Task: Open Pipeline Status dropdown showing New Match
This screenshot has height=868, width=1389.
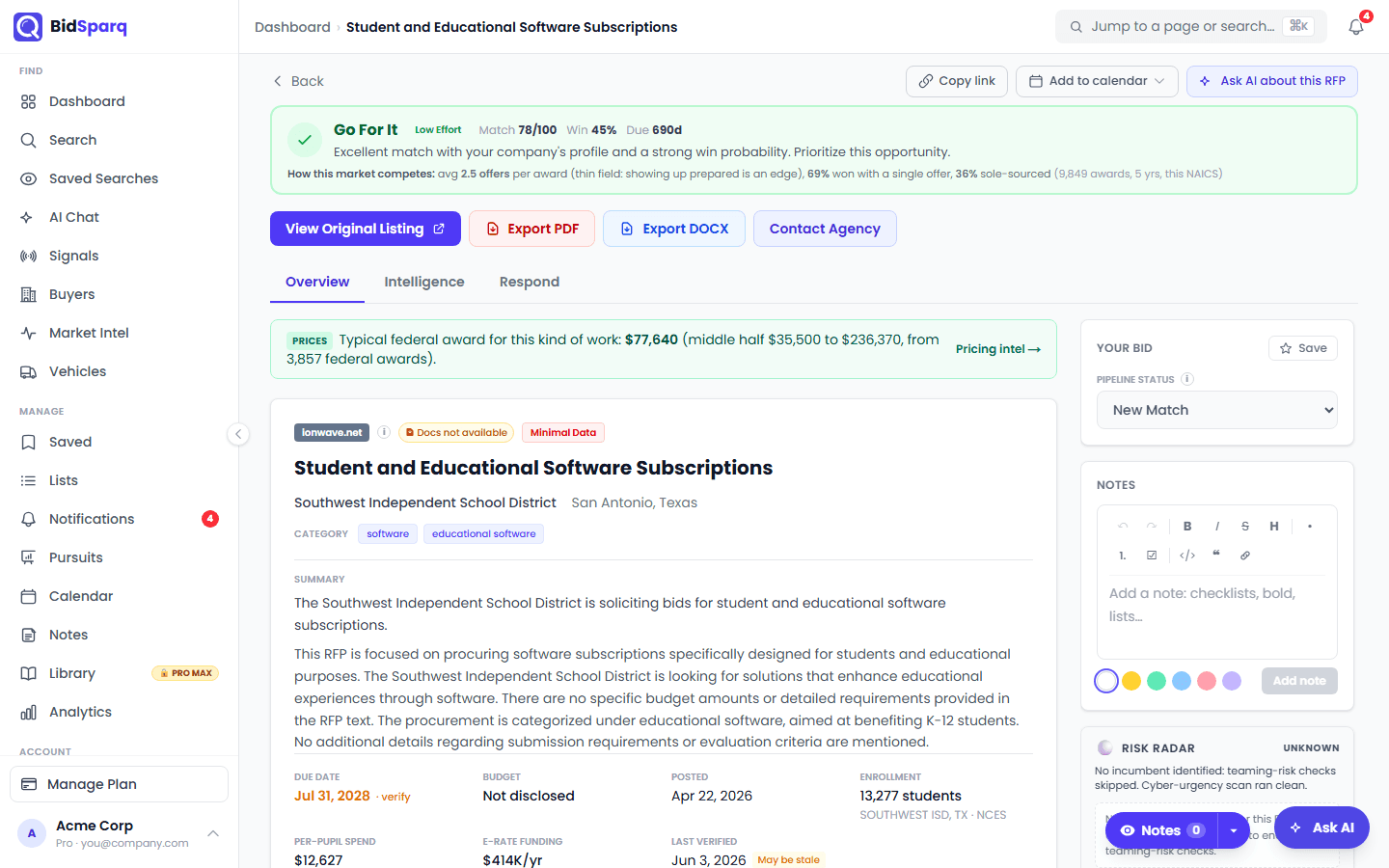Action: pyautogui.click(x=1217, y=410)
